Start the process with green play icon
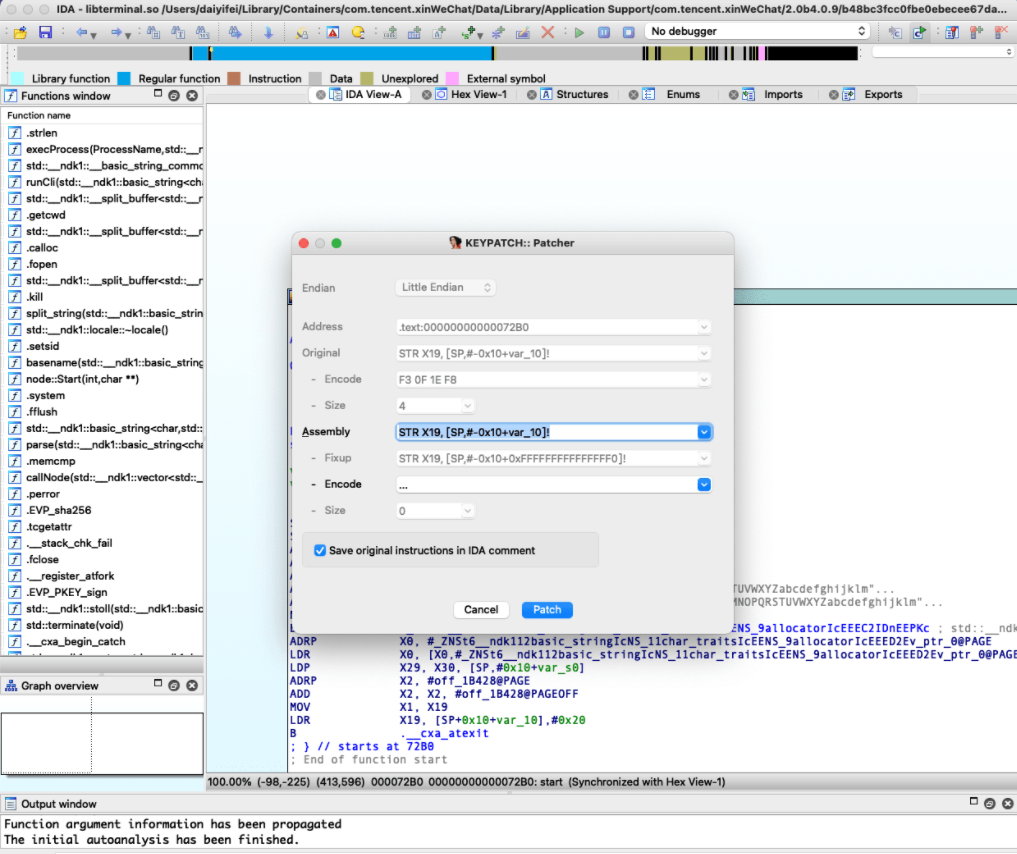1017x854 pixels. (x=579, y=32)
